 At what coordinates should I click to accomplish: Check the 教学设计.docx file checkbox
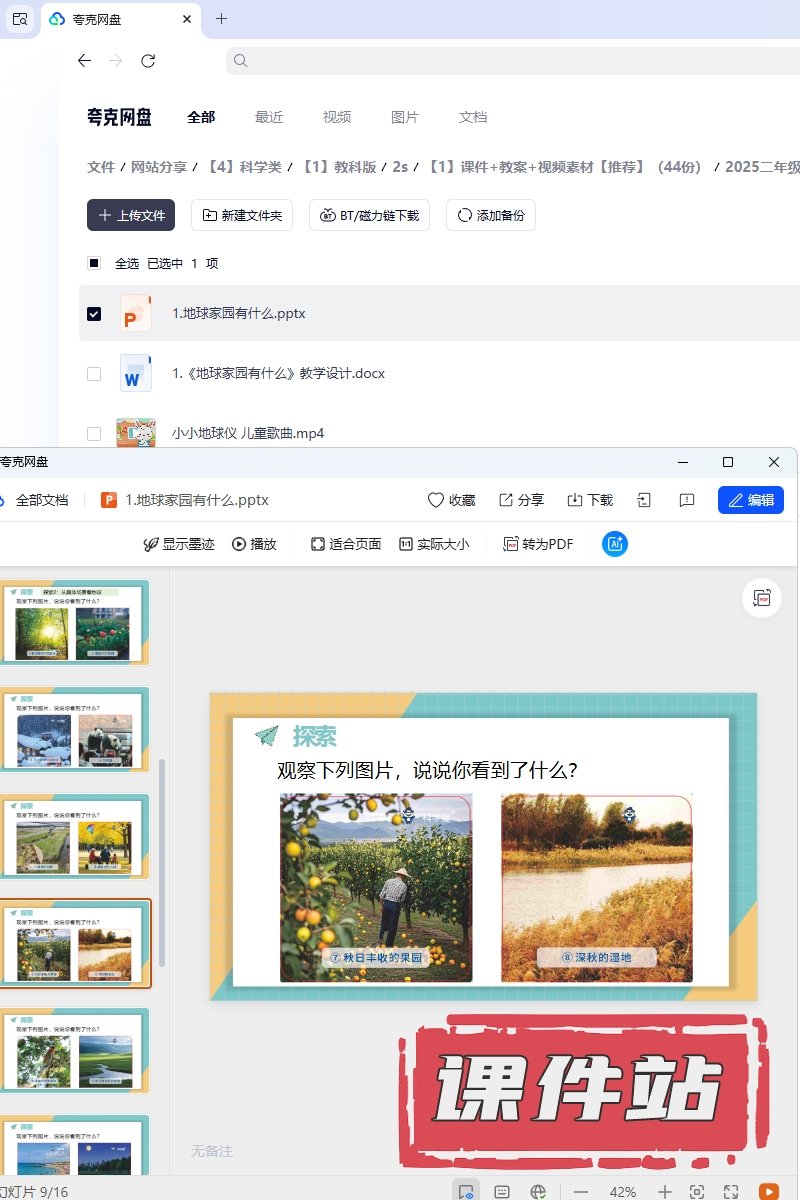pyautogui.click(x=94, y=374)
